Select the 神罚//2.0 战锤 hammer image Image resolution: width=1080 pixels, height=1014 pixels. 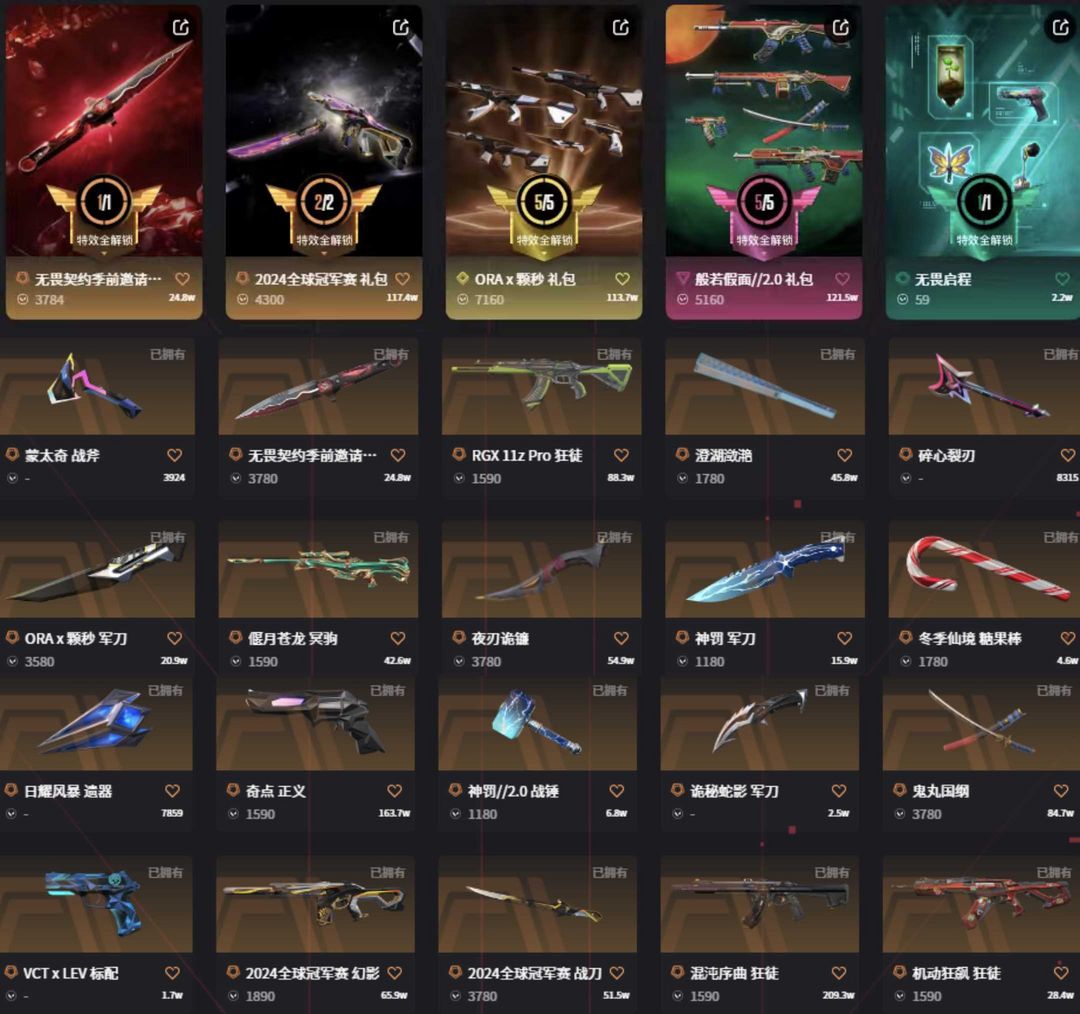537,723
